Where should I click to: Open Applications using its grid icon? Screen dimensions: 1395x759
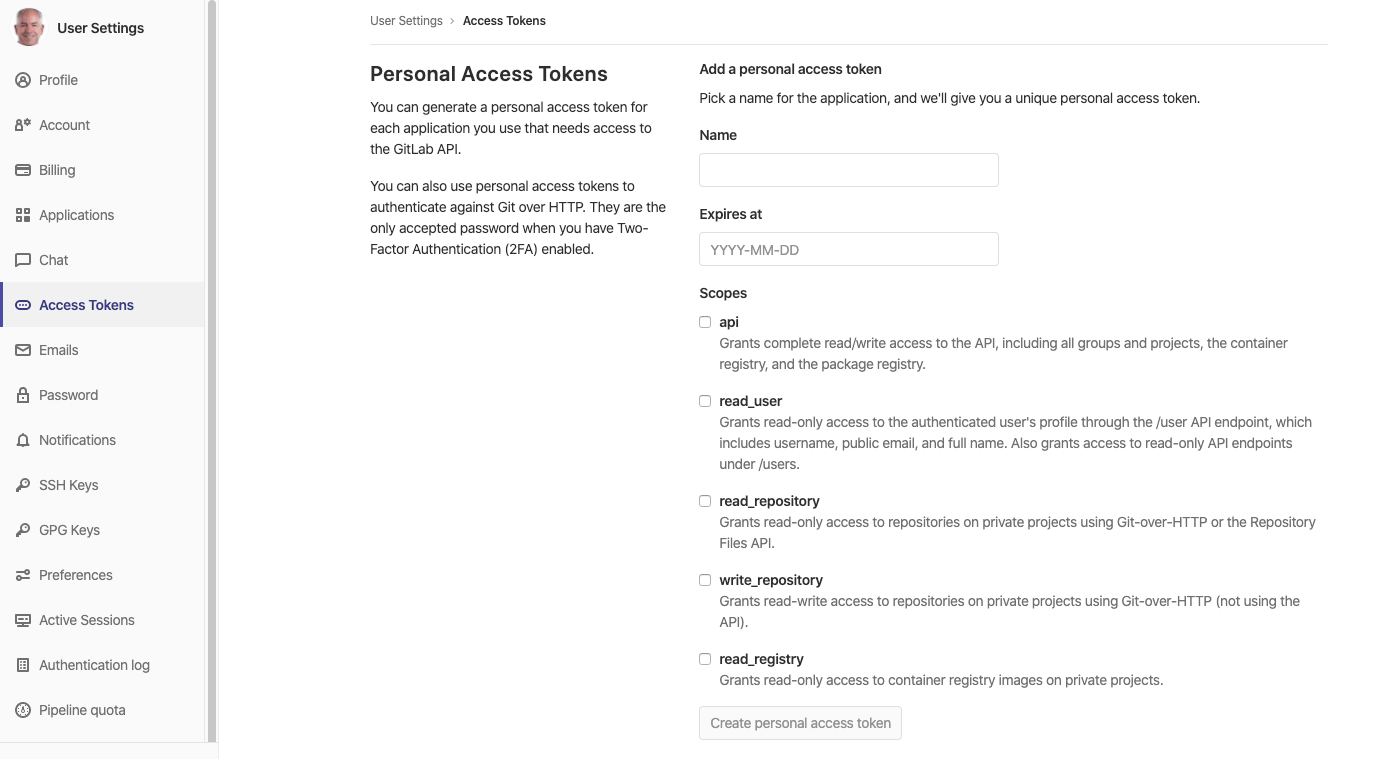point(22,215)
